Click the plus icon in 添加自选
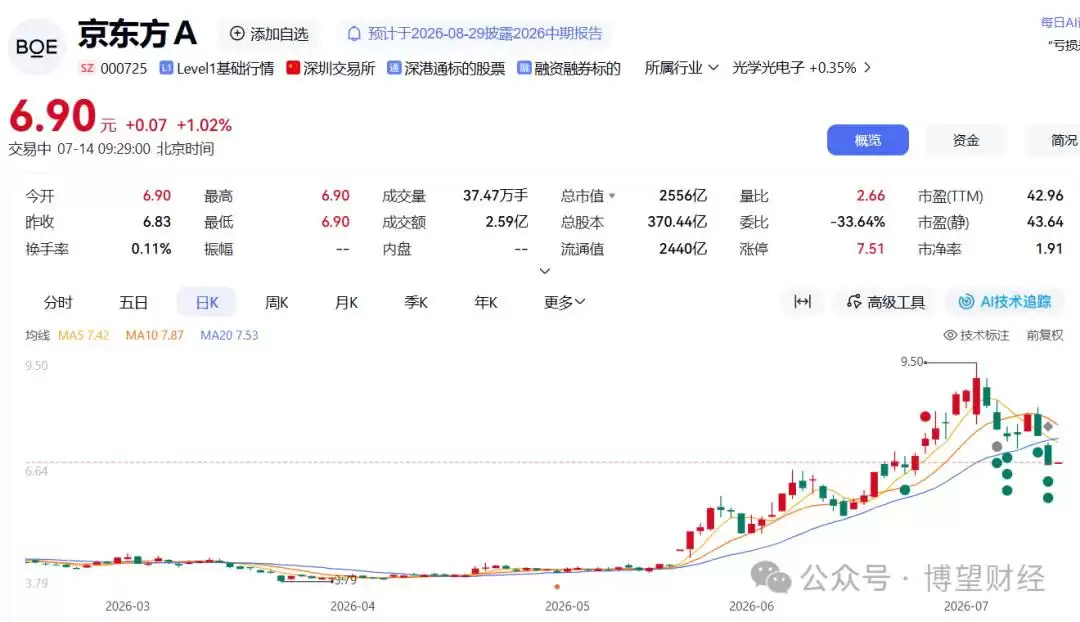Image resolution: width=1080 pixels, height=622 pixels. (237, 34)
